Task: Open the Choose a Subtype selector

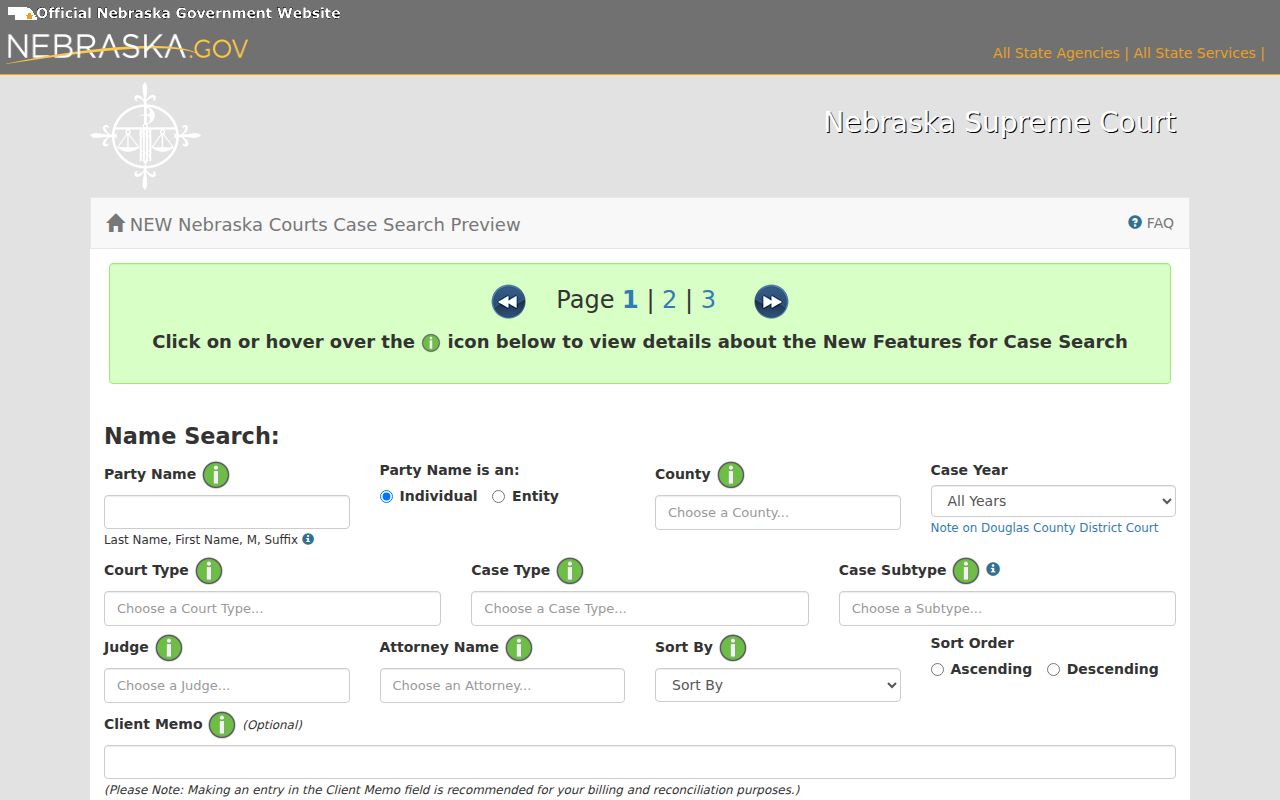Action: (1007, 608)
